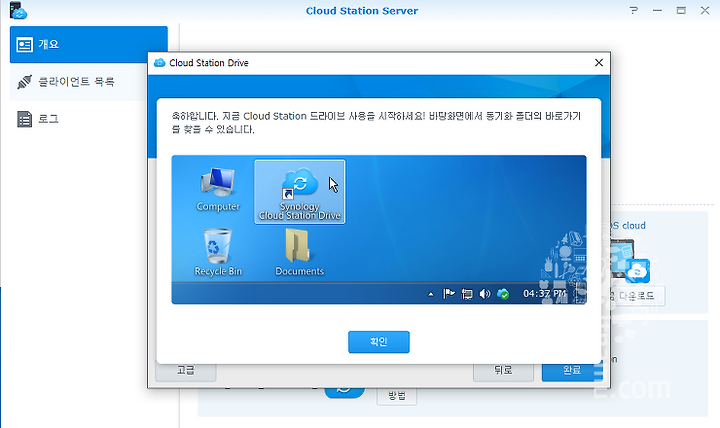Click the Documents folder icon
The height and width of the screenshot is (428, 720).
[x=299, y=253]
